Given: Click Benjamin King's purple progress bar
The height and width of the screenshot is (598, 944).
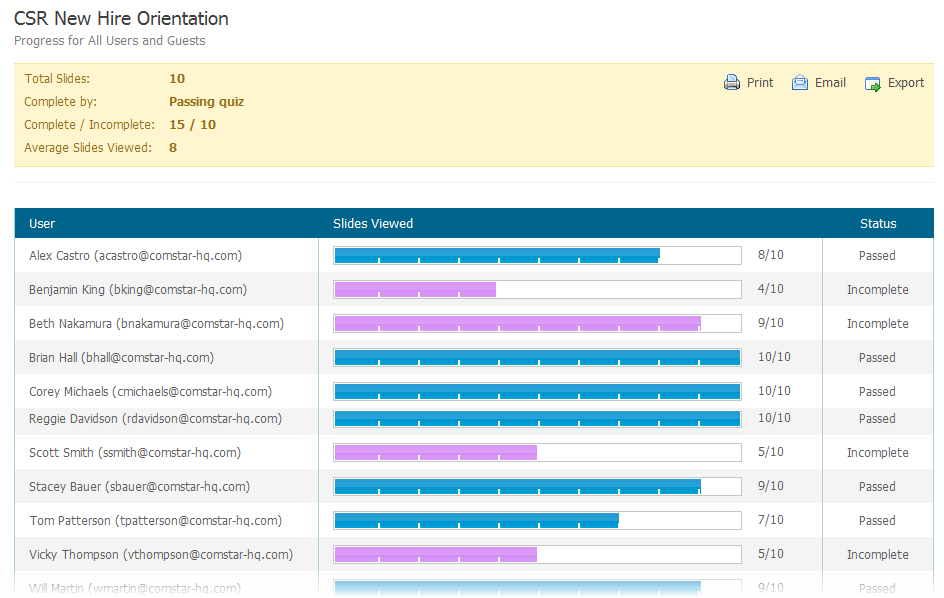Looking at the screenshot, I should coord(415,290).
